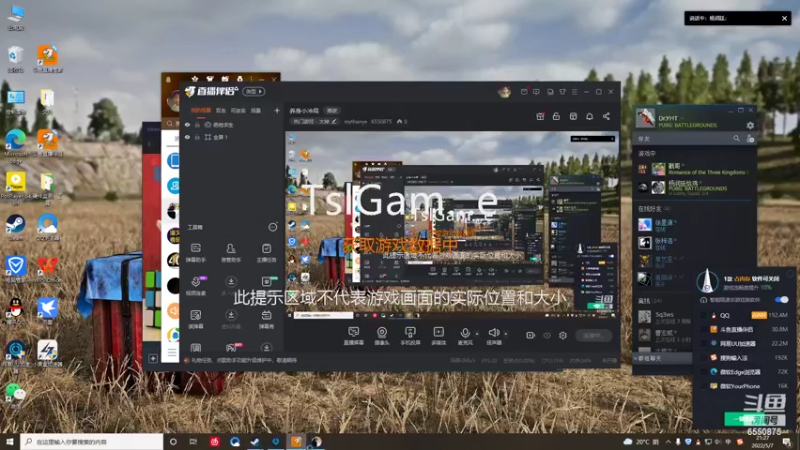Screen dimensions: 800x450
Task: Check the QQ process checkbox
Action: (704, 315)
